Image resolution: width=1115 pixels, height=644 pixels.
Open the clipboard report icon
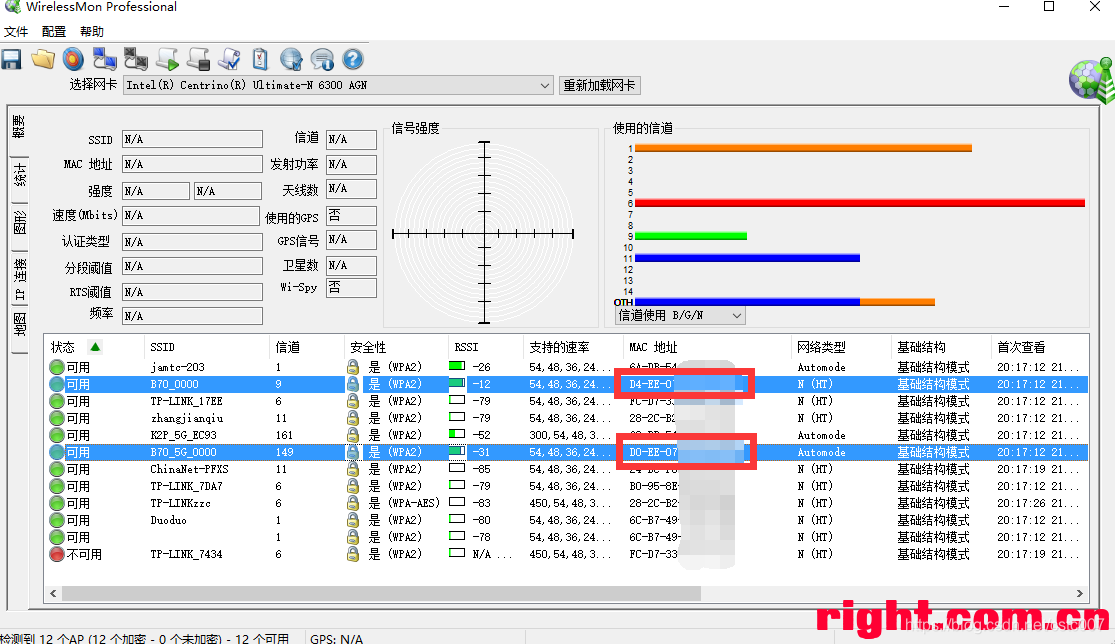point(259,58)
